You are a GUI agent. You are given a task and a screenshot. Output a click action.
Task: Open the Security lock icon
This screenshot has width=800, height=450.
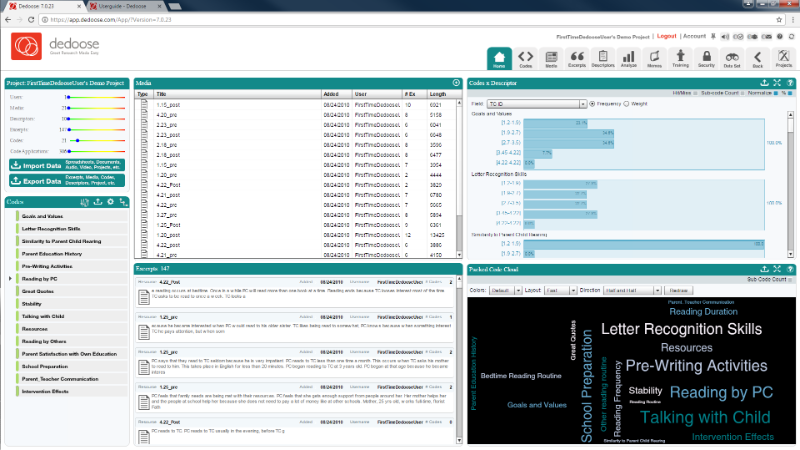(x=706, y=59)
